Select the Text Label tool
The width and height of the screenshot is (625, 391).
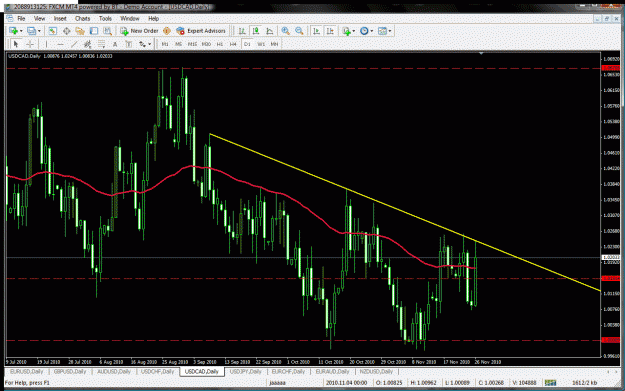tap(128, 44)
